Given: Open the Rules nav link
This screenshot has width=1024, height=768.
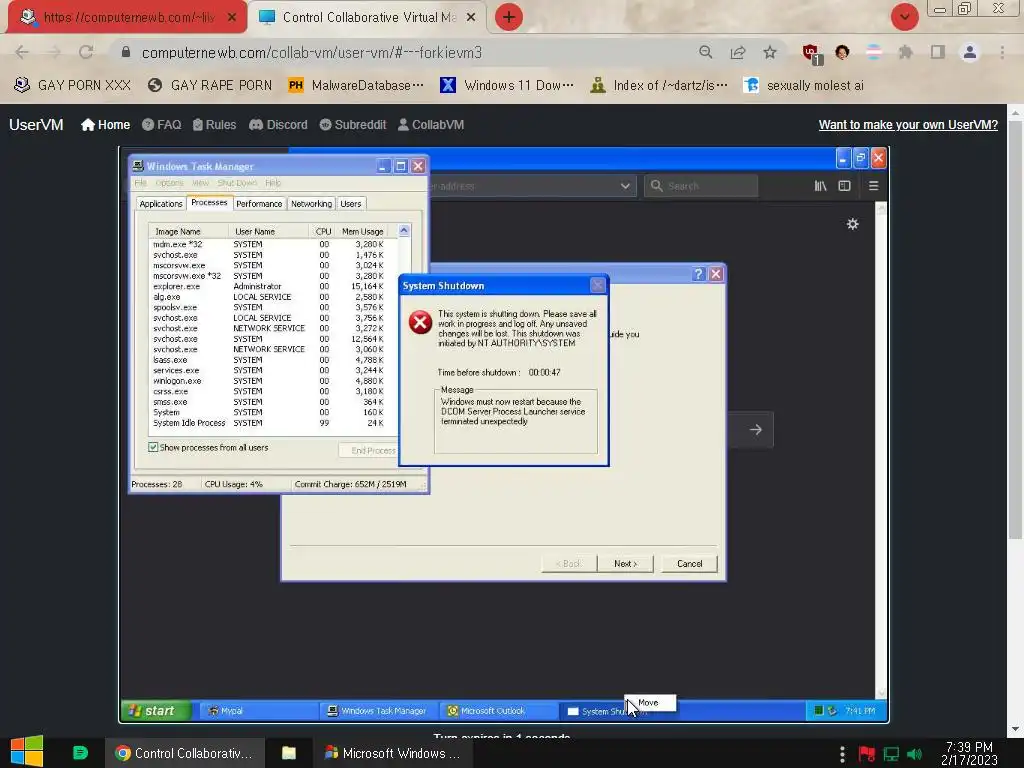Looking at the screenshot, I should pyautogui.click(x=214, y=125).
